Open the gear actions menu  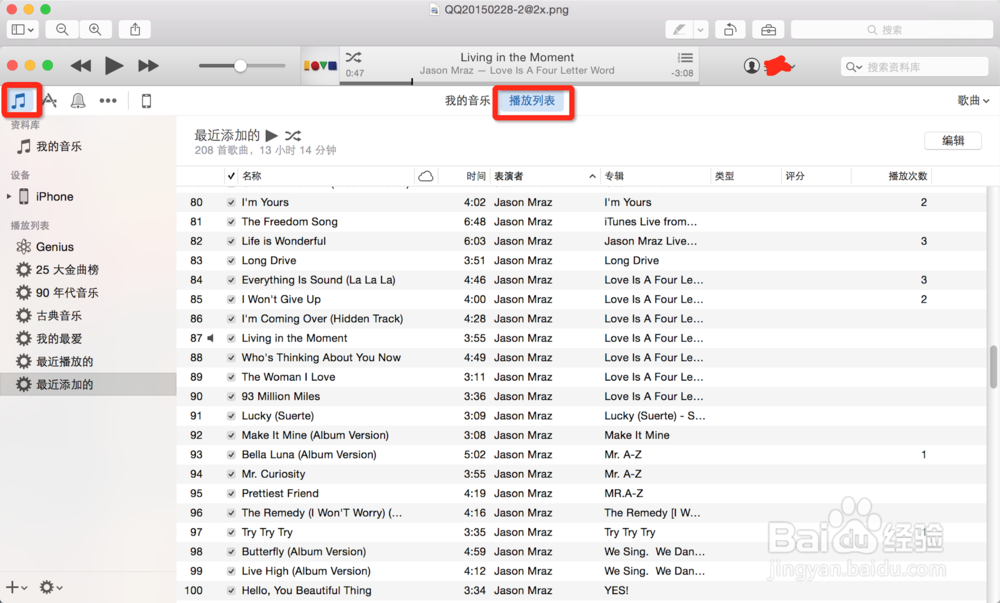pos(51,587)
